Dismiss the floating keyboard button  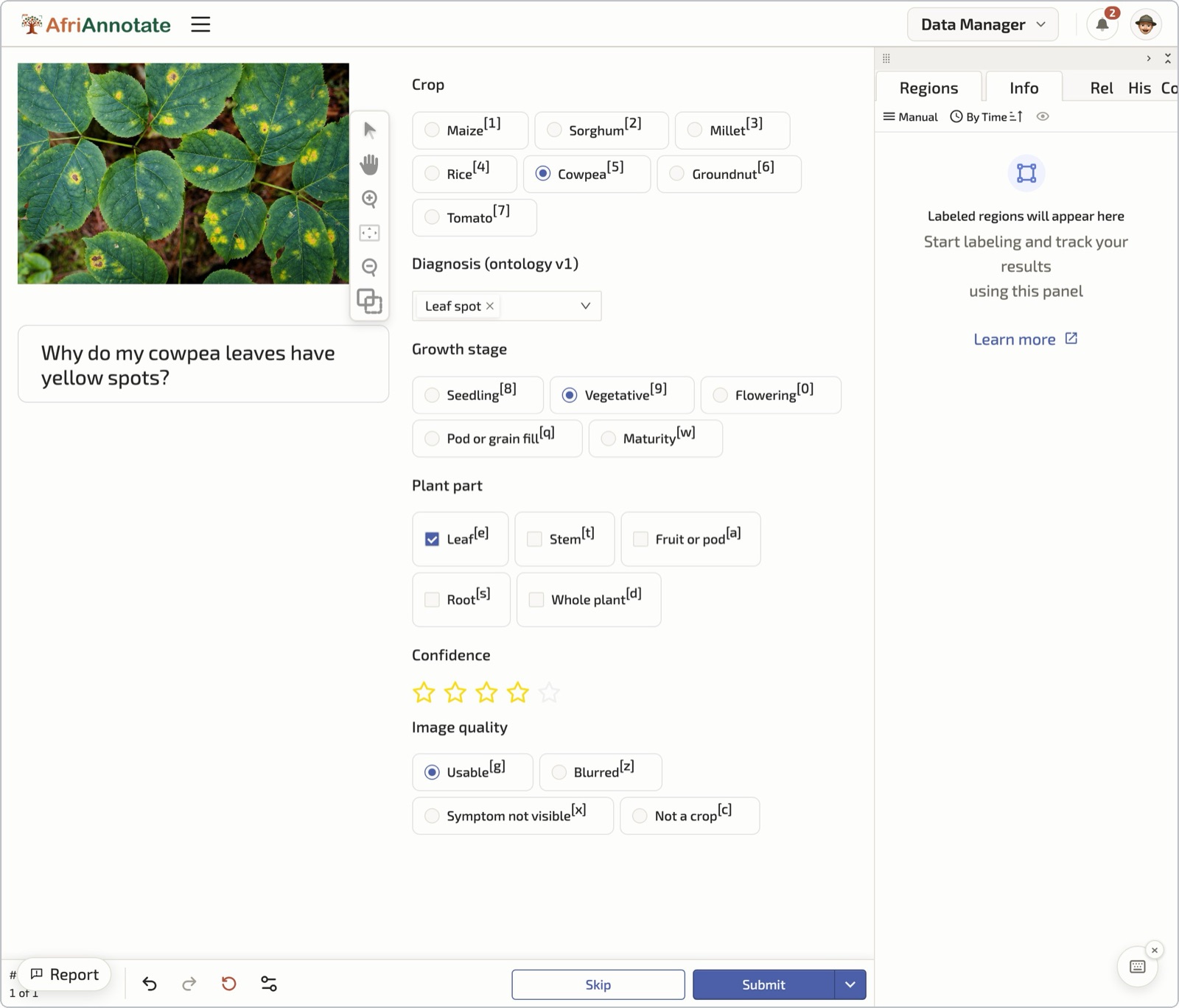click(x=1155, y=951)
